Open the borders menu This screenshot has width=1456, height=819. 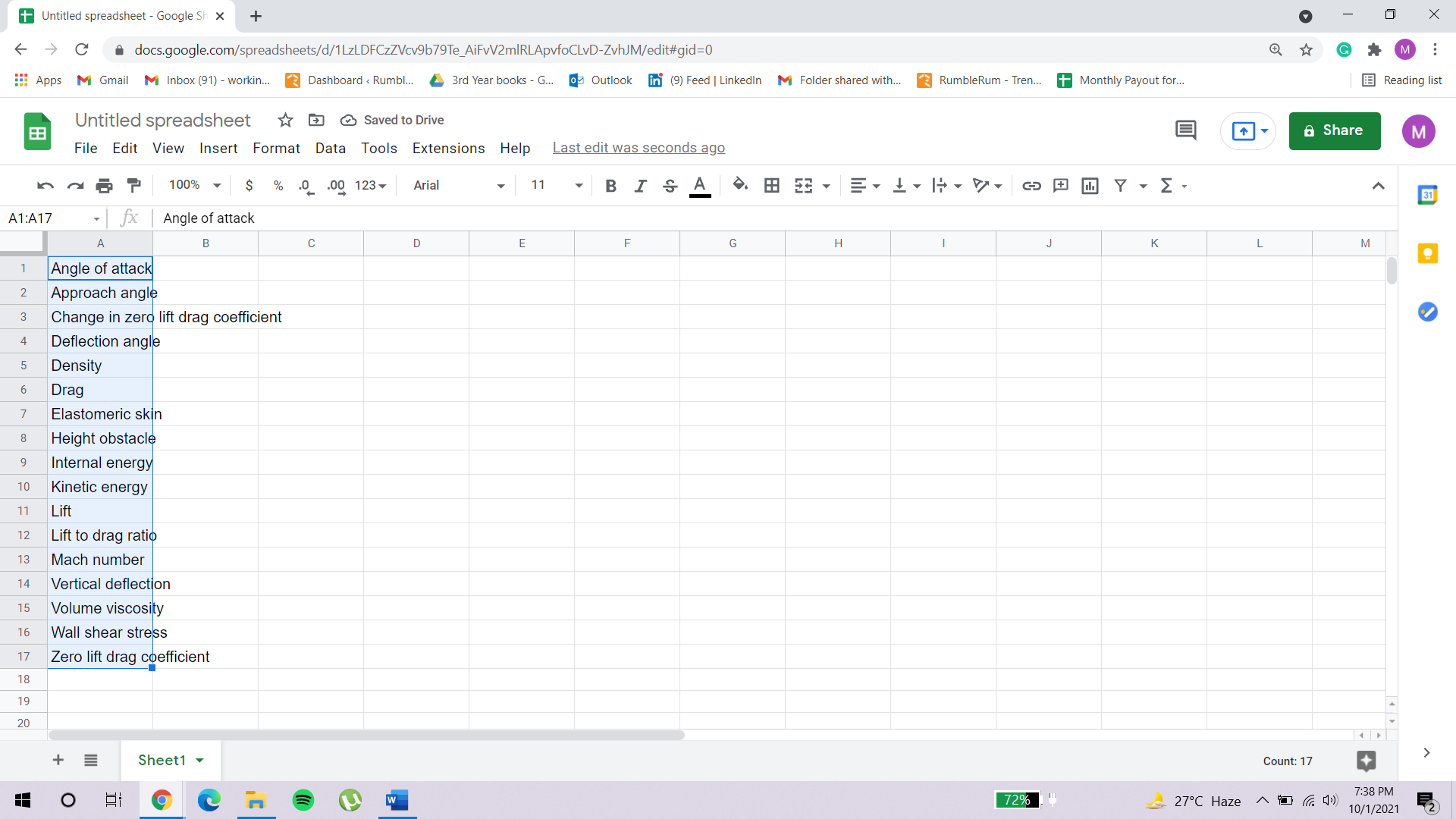(x=772, y=186)
